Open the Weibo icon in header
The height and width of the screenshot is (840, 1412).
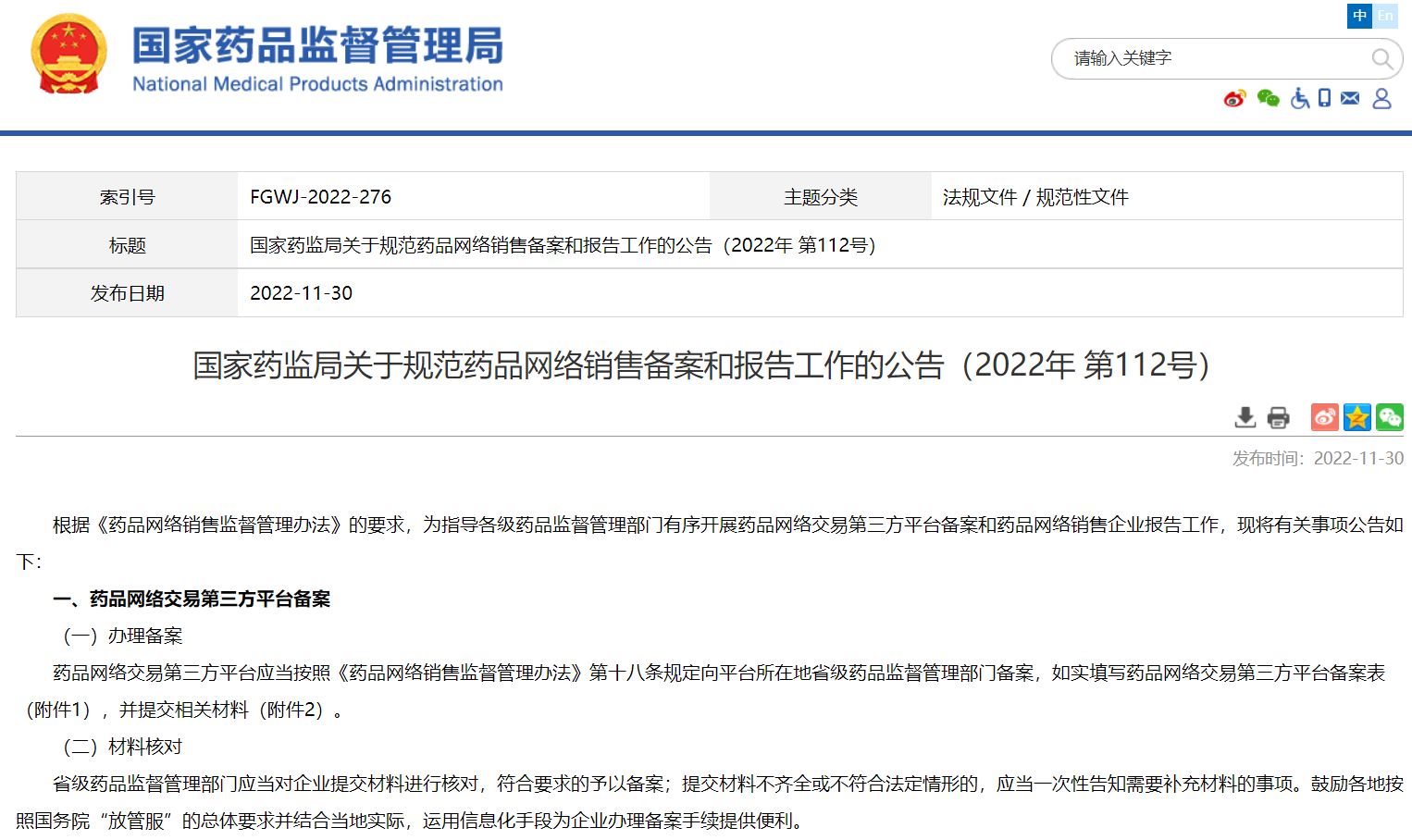point(1234,98)
